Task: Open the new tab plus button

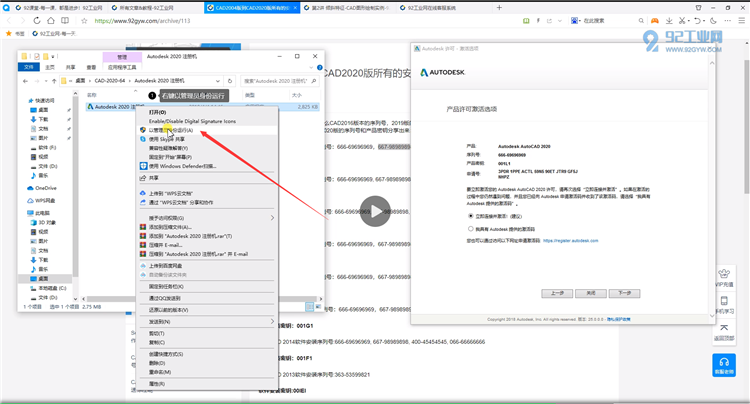Action: tap(499, 8)
